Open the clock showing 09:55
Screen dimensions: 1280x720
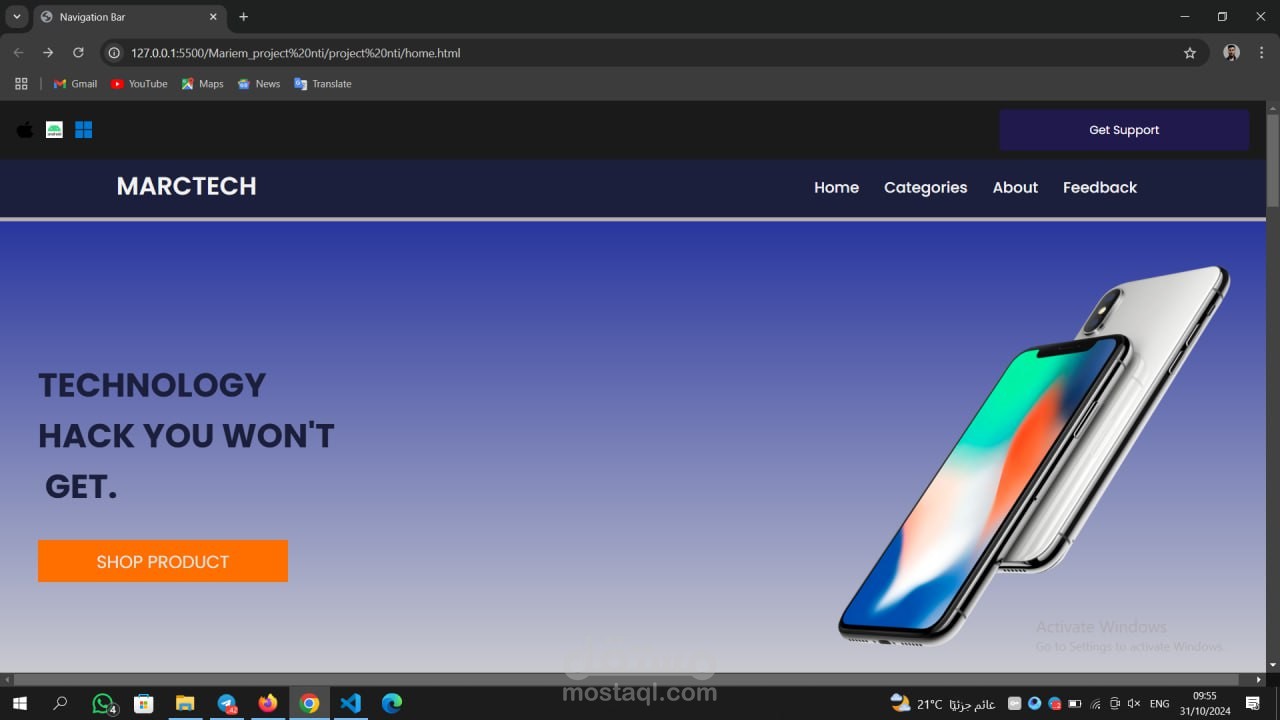point(1205,703)
